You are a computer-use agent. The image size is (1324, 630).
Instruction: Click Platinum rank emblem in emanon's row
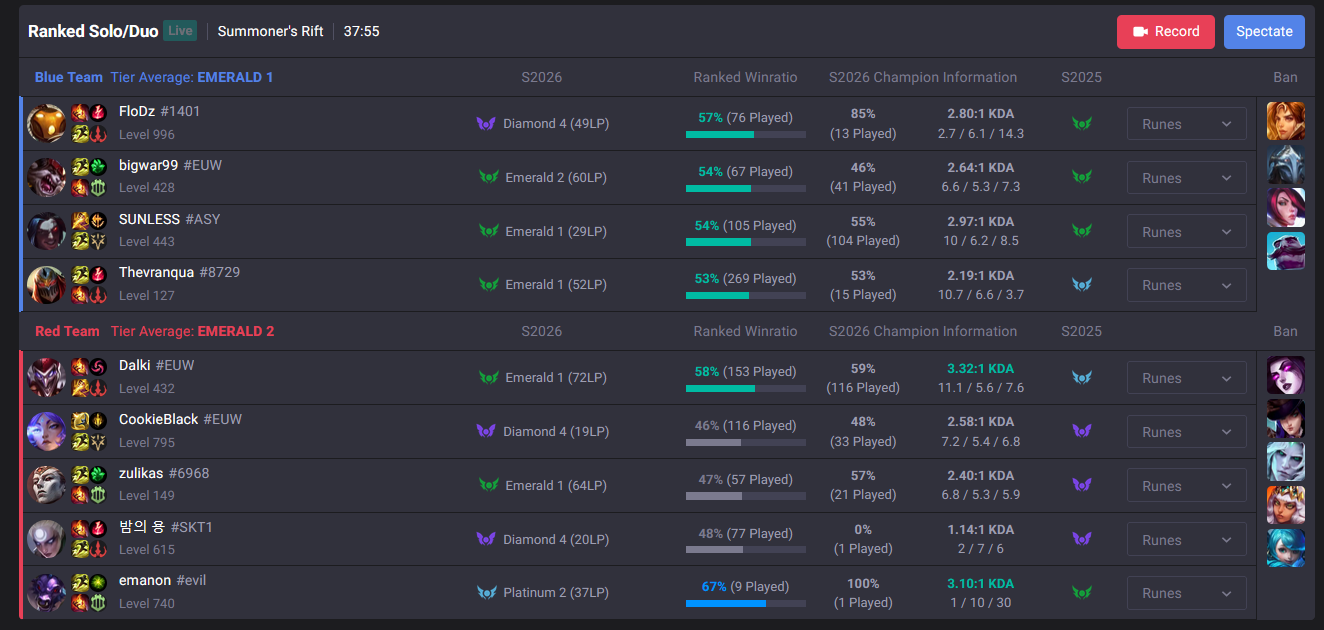pyautogui.click(x=487, y=593)
